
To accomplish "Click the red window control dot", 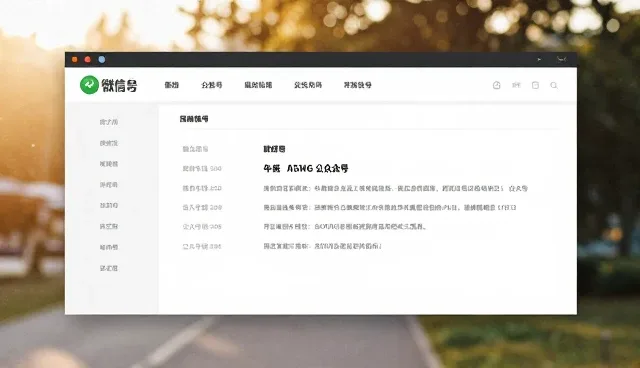I will 88,60.
